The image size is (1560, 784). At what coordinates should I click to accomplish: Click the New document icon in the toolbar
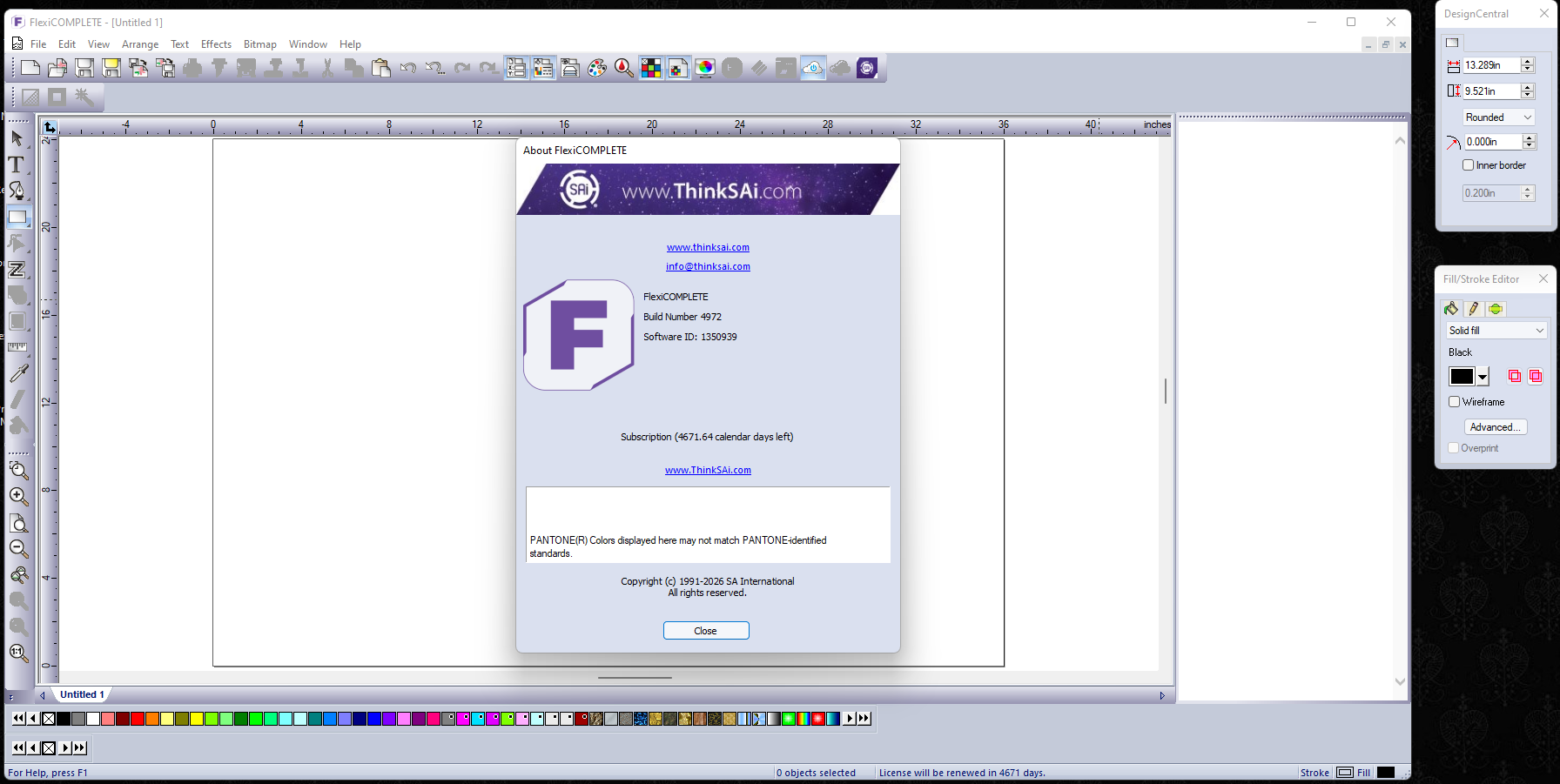coord(30,68)
